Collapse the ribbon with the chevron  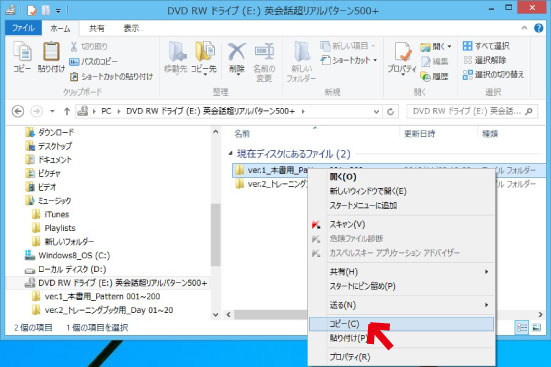pos(524,28)
